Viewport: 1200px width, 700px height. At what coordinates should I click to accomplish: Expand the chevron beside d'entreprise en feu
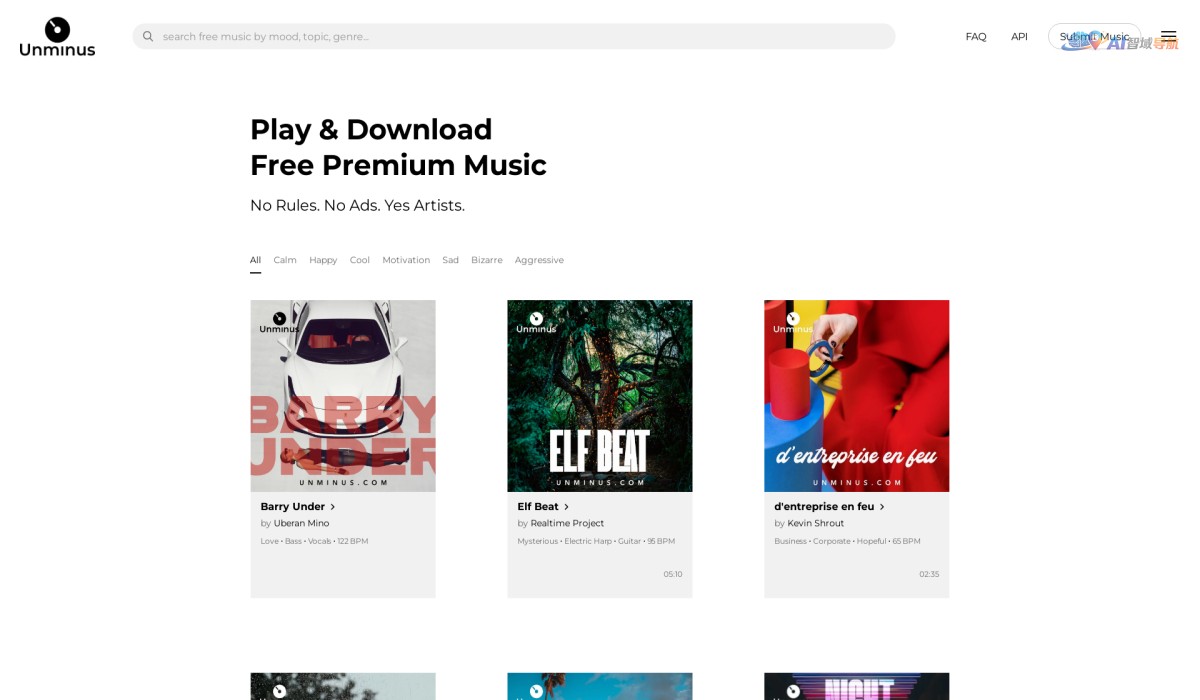(x=882, y=507)
